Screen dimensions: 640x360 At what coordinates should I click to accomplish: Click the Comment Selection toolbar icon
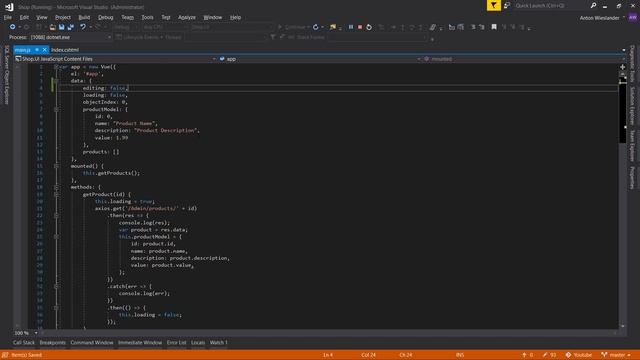(x=473, y=27)
